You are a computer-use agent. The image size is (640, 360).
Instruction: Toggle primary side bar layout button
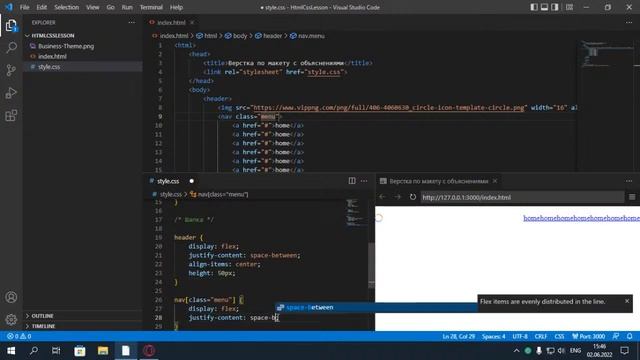pos(534,7)
